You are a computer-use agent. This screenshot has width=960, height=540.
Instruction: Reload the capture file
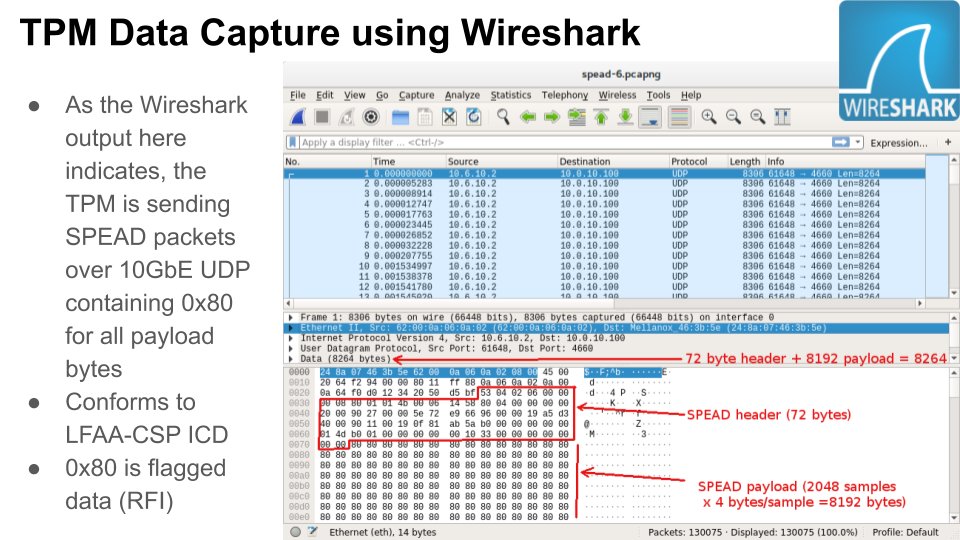click(x=473, y=116)
